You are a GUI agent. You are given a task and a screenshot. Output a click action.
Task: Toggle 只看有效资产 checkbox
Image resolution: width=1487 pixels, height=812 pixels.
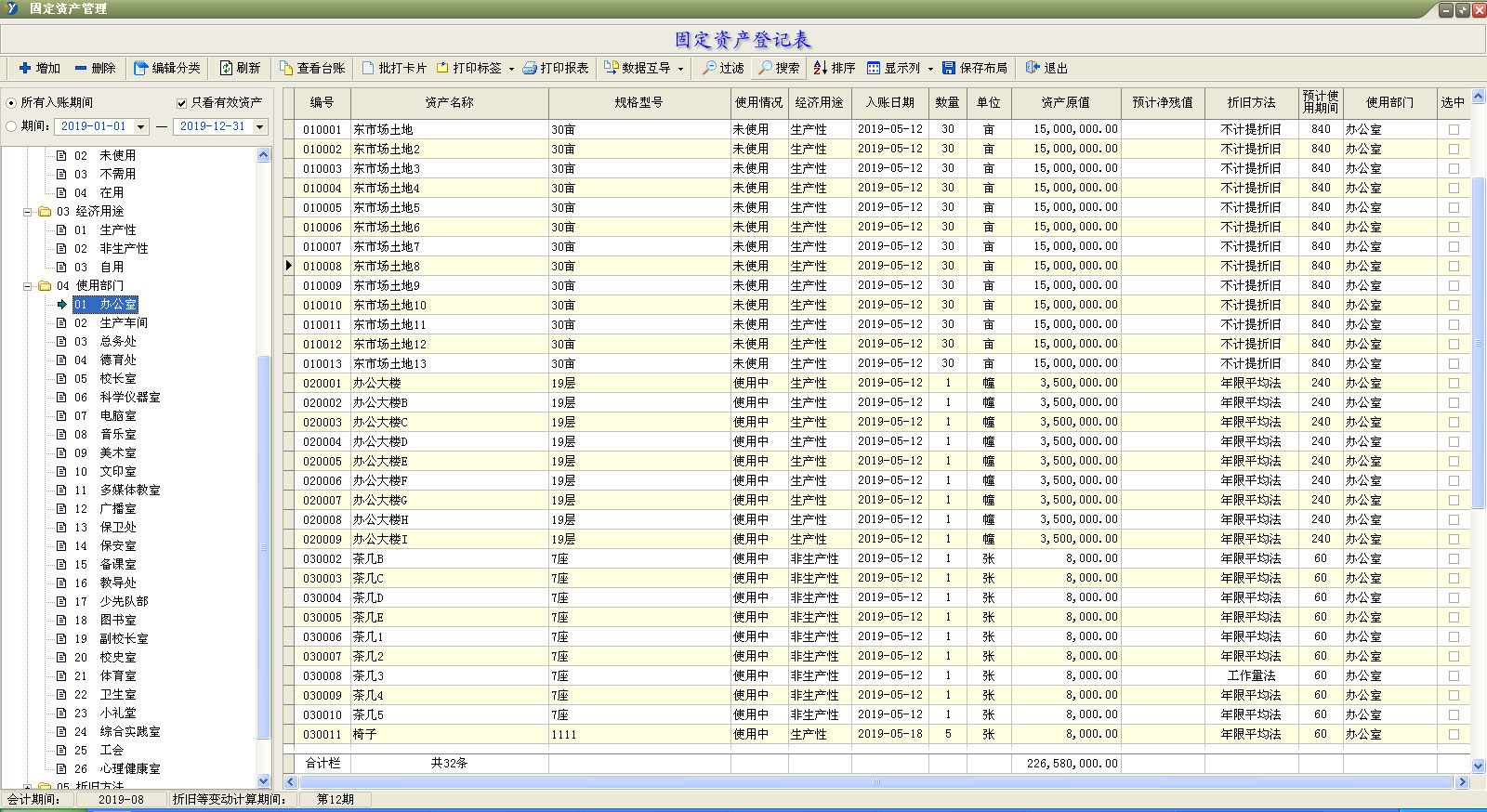(x=181, y=102)
